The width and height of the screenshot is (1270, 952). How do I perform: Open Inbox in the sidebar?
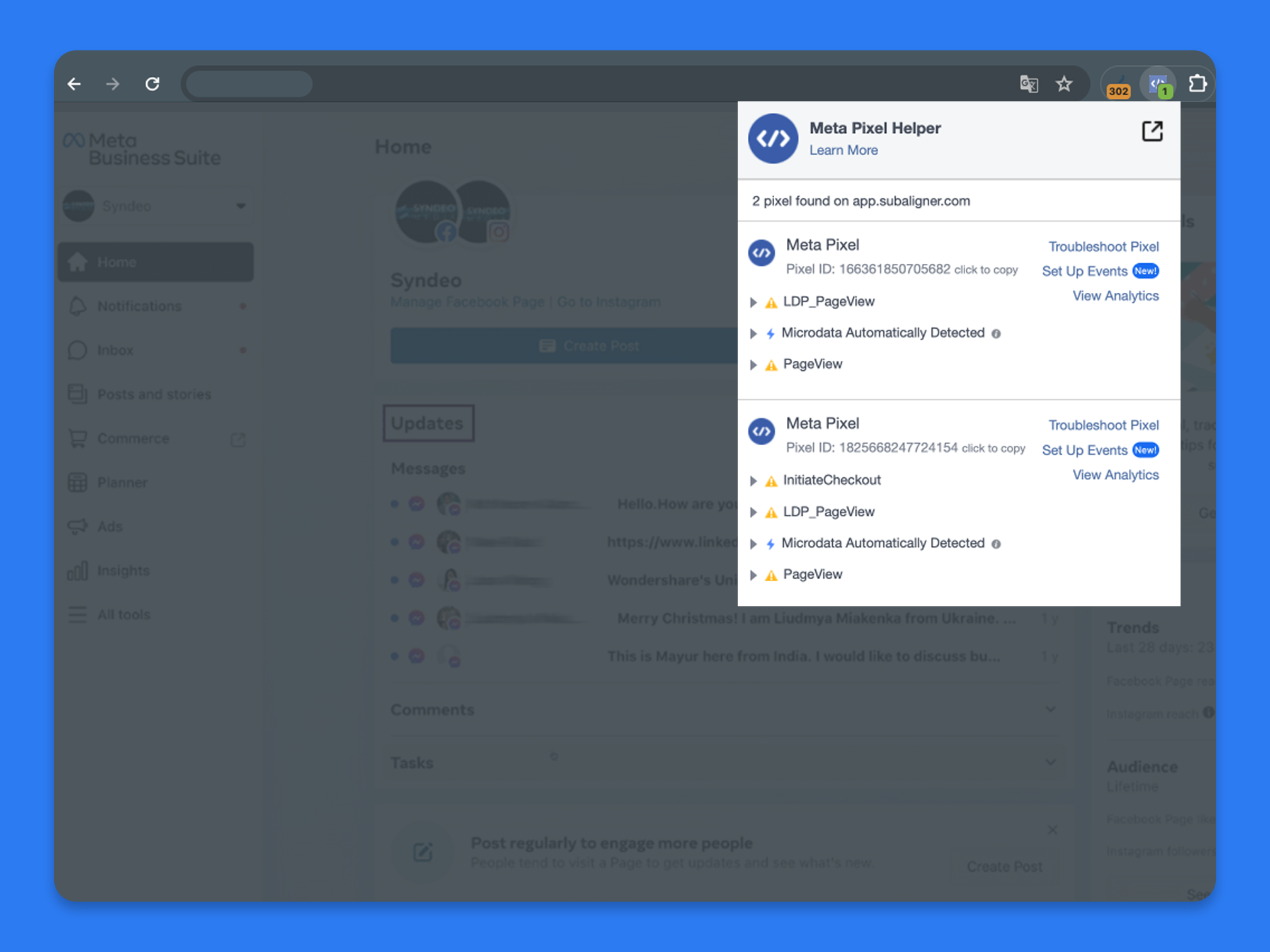tap(156, 350)
